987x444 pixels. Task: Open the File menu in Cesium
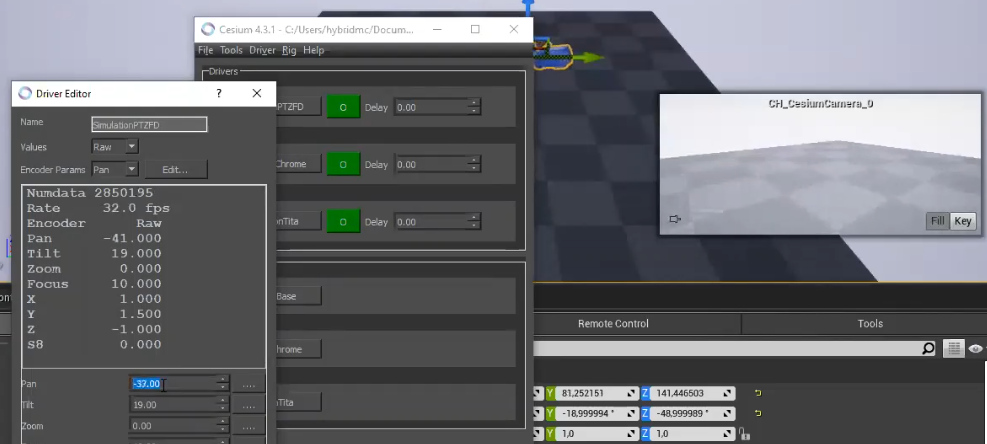[x=205, y=50]
